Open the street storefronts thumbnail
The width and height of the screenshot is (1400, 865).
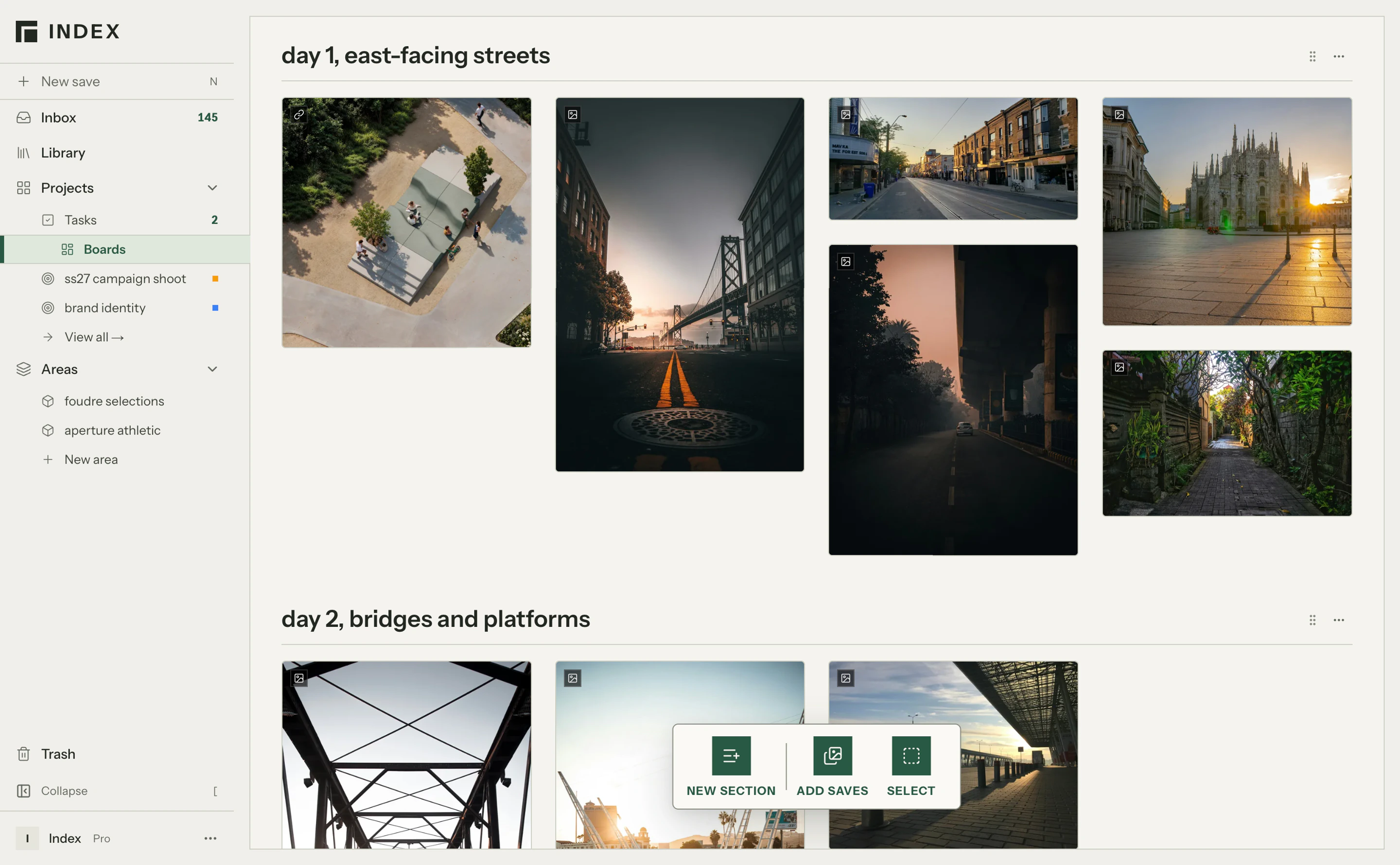[953, 158]
